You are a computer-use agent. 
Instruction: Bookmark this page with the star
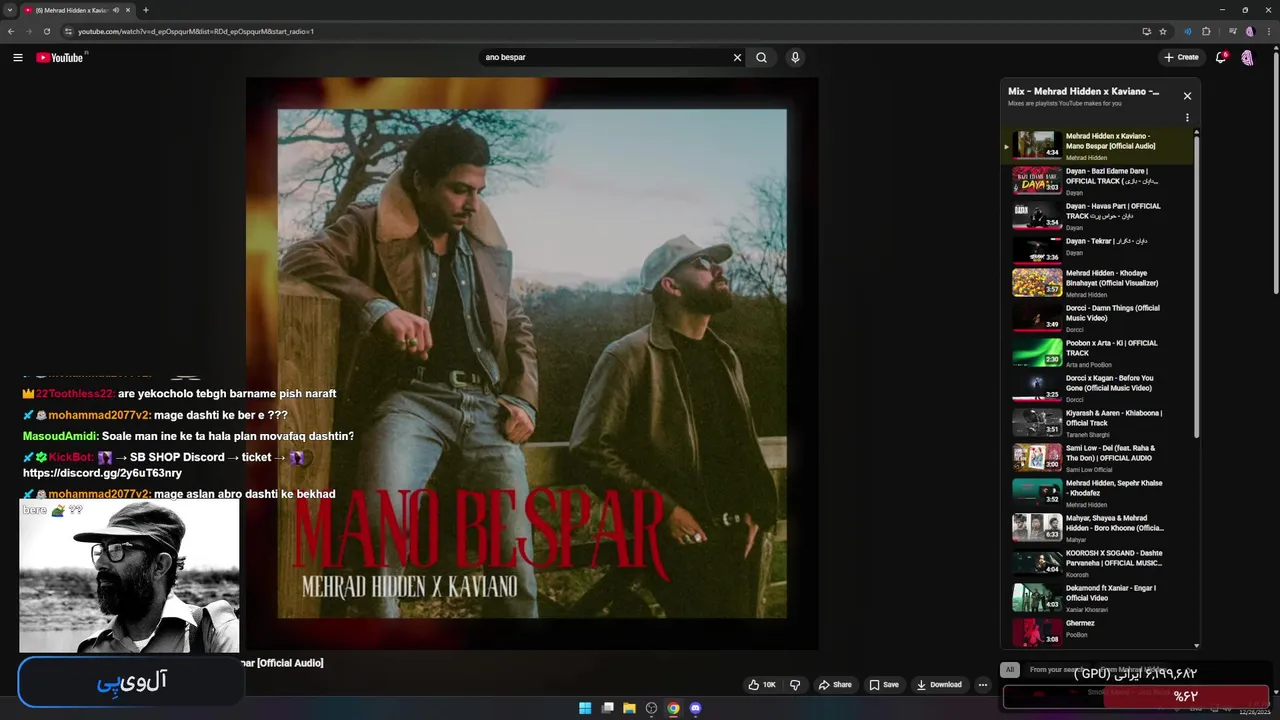tap(1163, 31)
